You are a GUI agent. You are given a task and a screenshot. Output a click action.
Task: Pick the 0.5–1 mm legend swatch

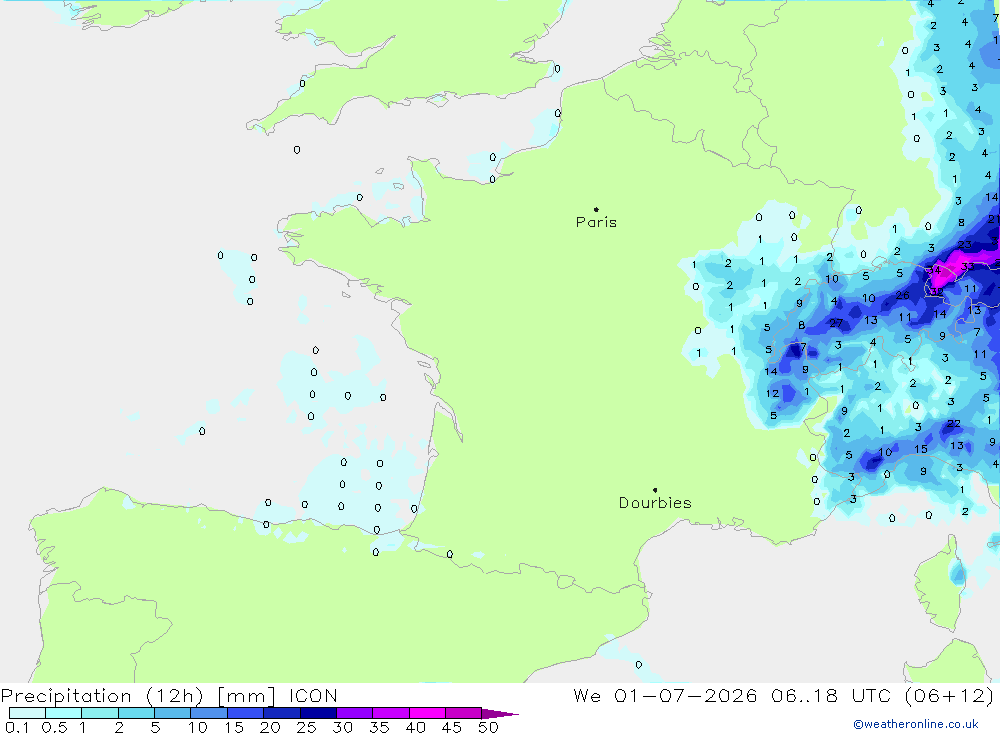(x=63, y=713)
